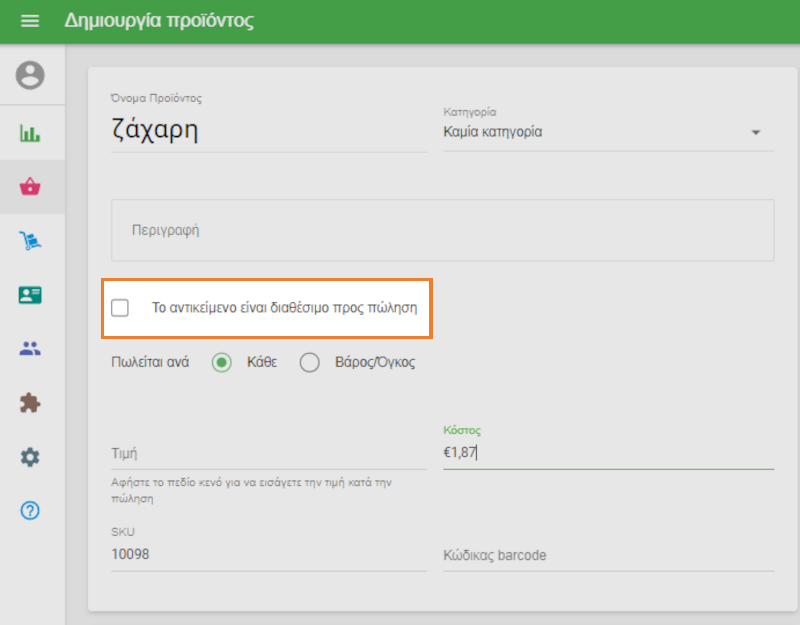The height and width of the screenshot is (625, 800).
Task: Select the items basket icon
Action: 31,187
